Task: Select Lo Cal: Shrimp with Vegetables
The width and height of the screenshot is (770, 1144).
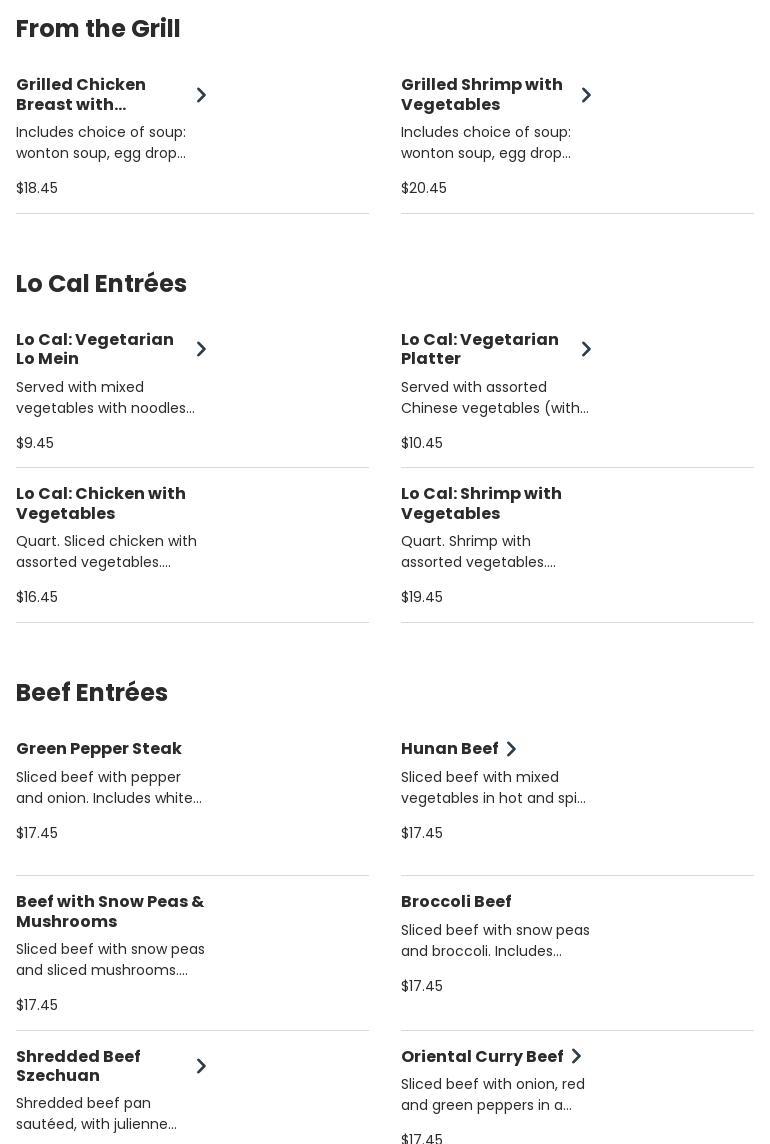Action: [481, 503]
